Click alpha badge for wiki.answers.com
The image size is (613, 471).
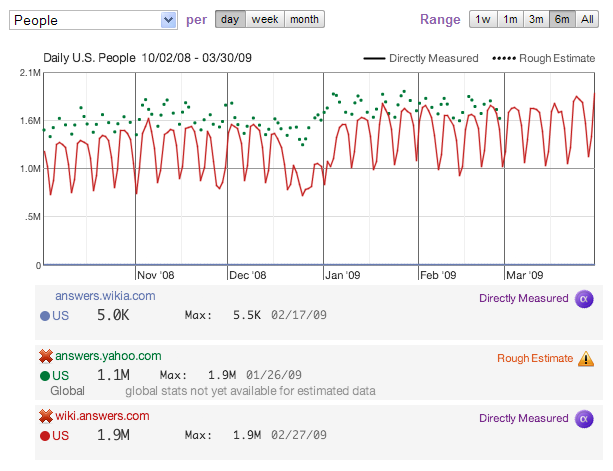click(x=584, y=419)
